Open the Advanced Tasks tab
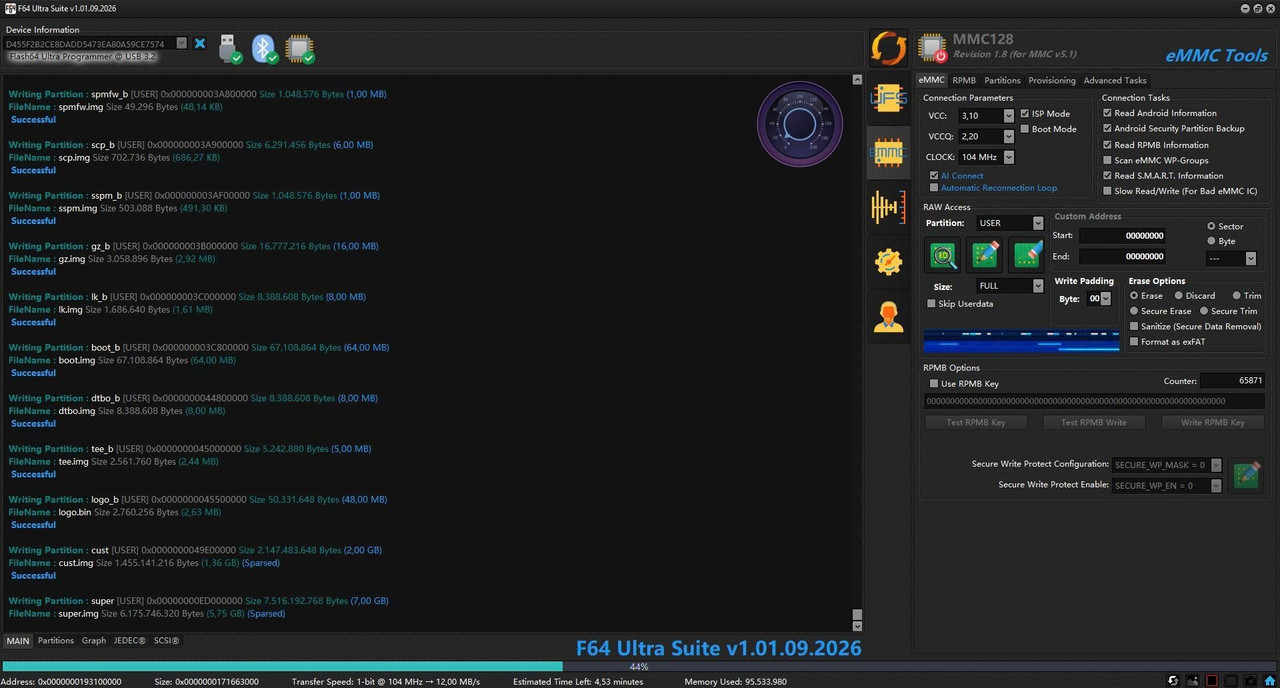This screenshot has height=688, width=1280. tap(1115, 81)
